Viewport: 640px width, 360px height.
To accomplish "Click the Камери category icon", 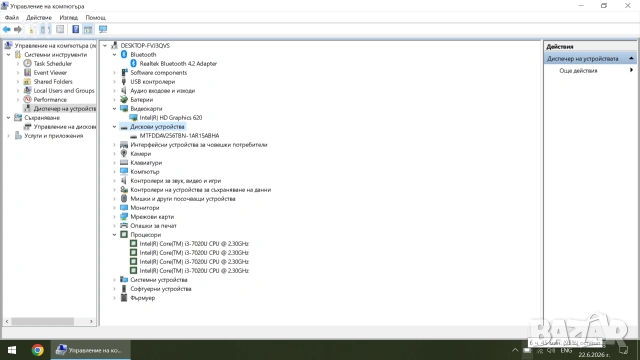I will pos(124,153).
